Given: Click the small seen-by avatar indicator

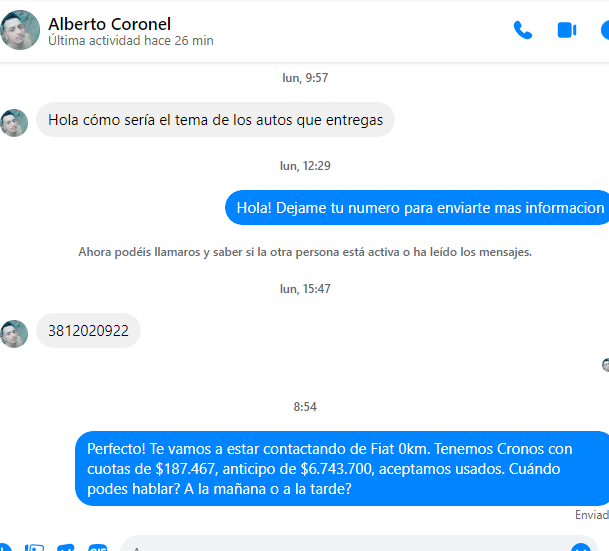Looking at the screenshot, I should click(x=606, y=365).
